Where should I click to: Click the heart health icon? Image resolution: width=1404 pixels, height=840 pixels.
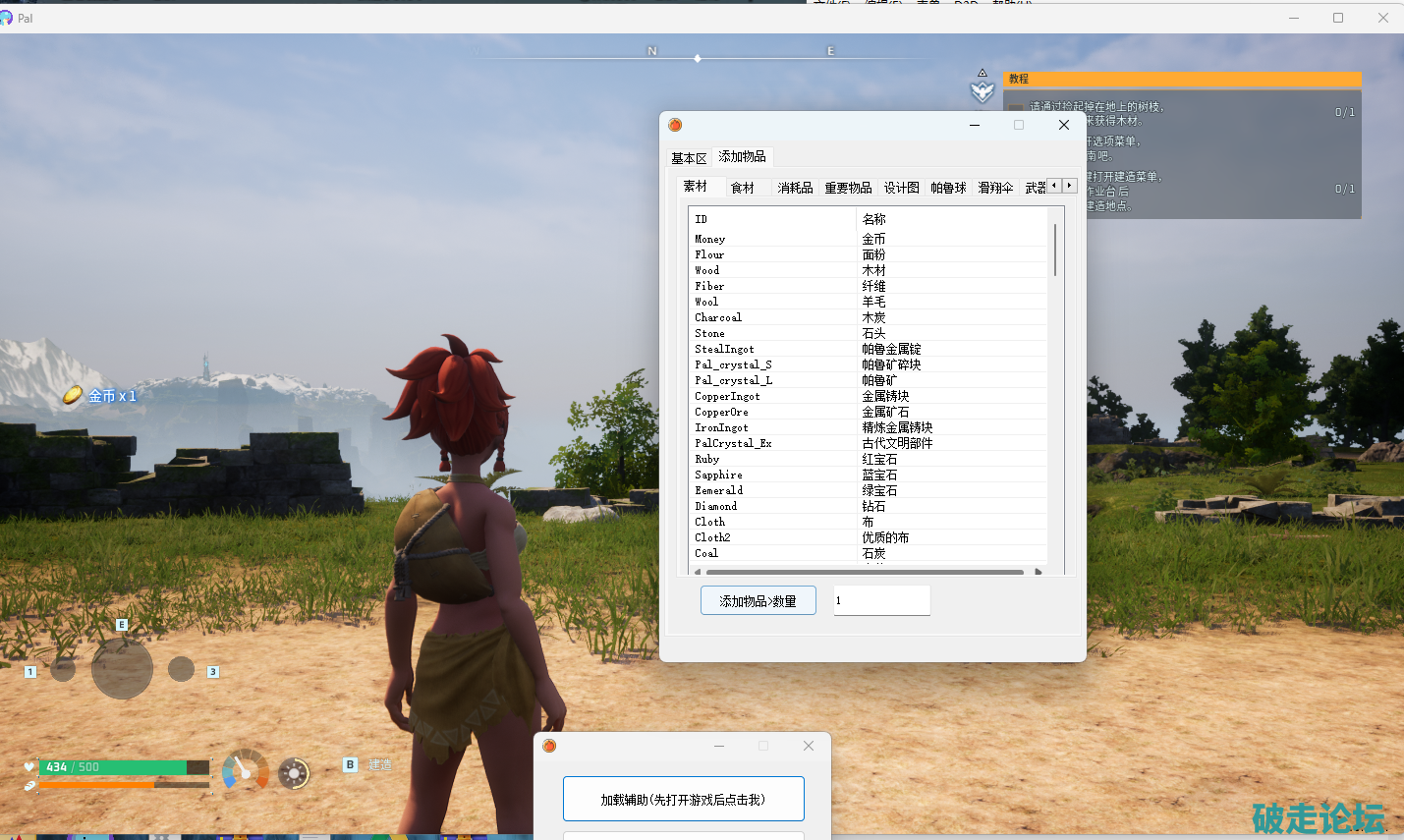29,767
